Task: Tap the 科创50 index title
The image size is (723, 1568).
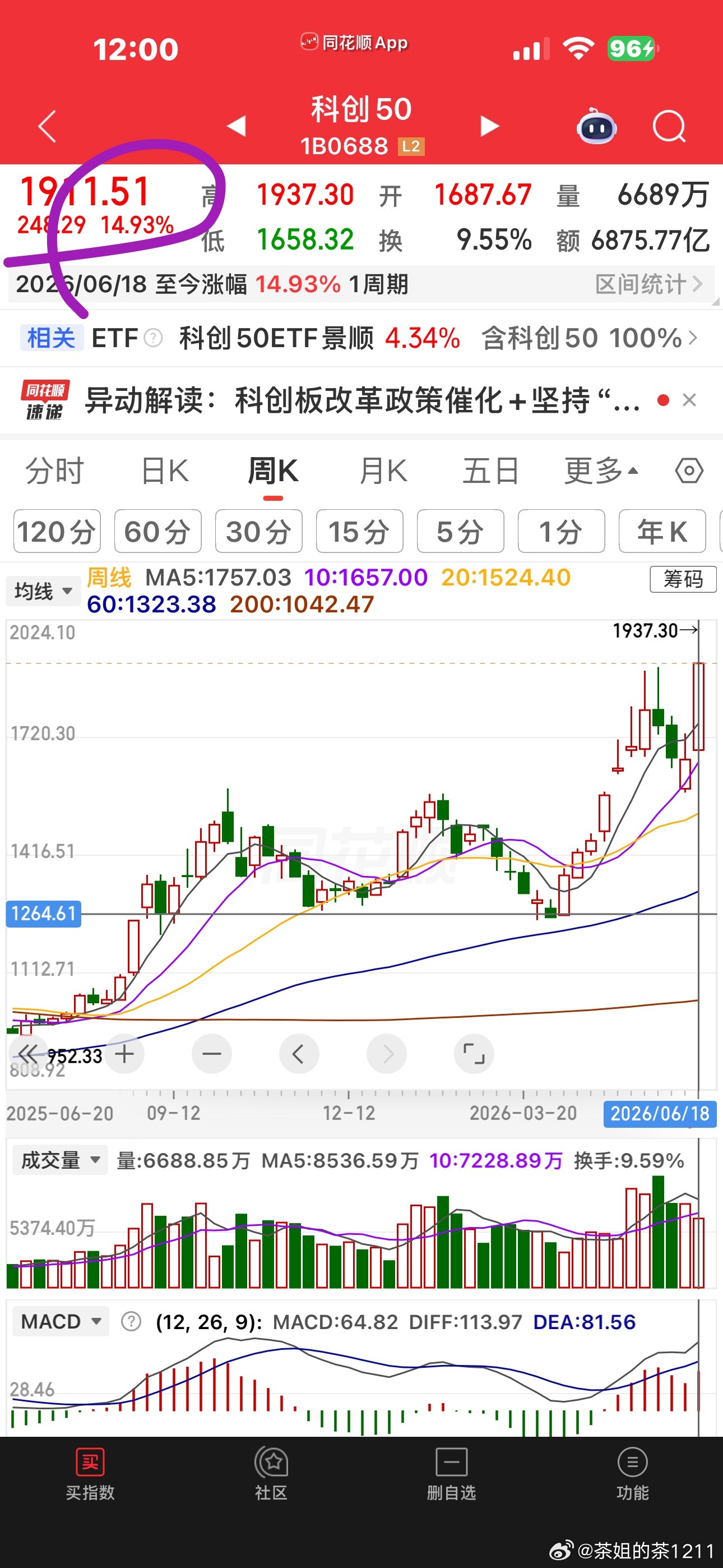Action: tap(361, 109)
